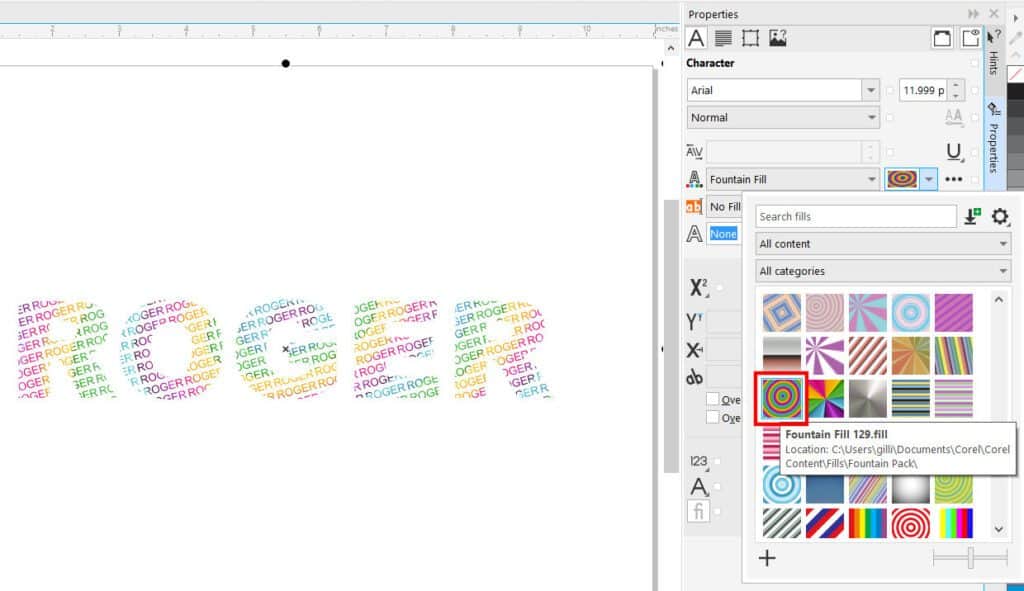Open the Character properties icon

tap(697, 39)
